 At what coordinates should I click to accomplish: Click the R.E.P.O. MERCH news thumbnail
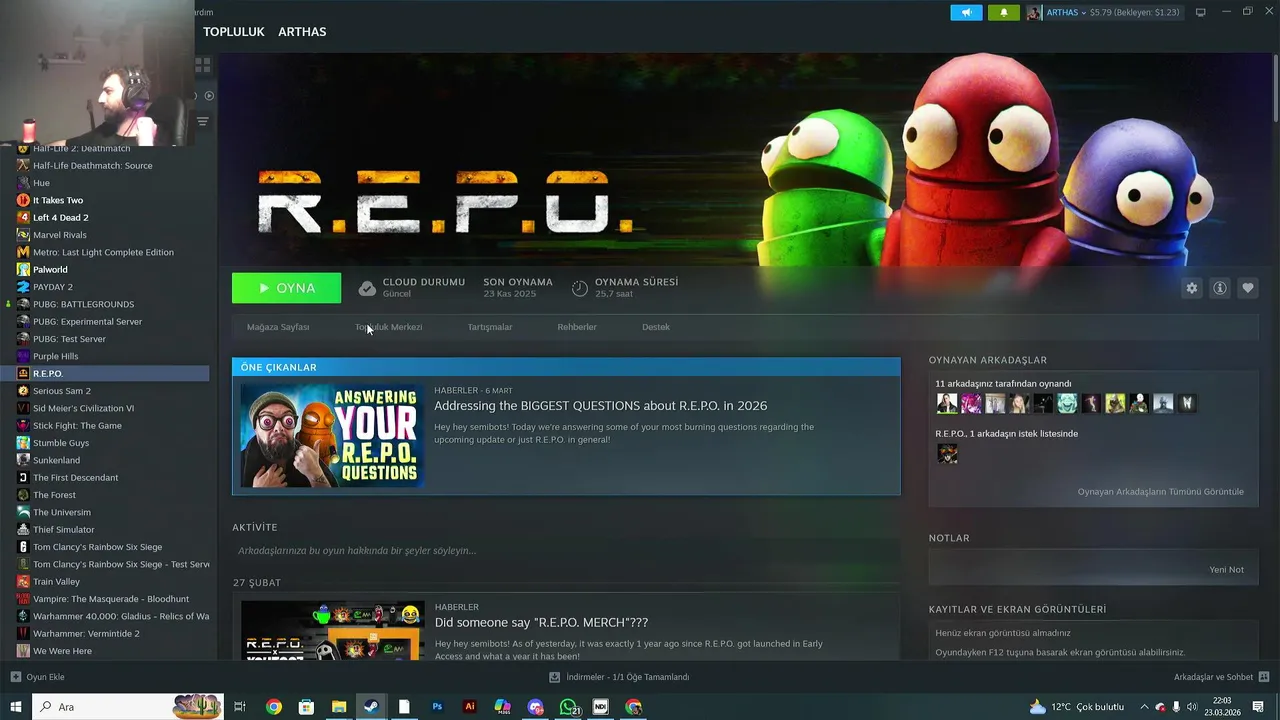pyautogui.click(x=332, y=630)
